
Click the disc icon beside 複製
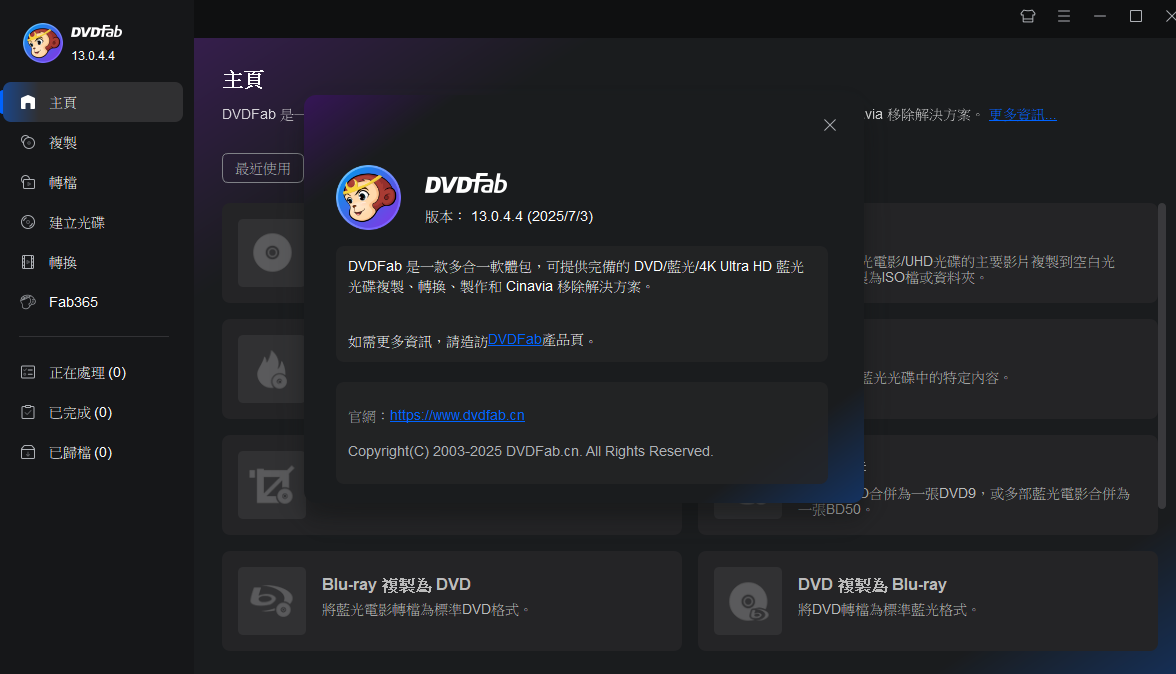28,142
